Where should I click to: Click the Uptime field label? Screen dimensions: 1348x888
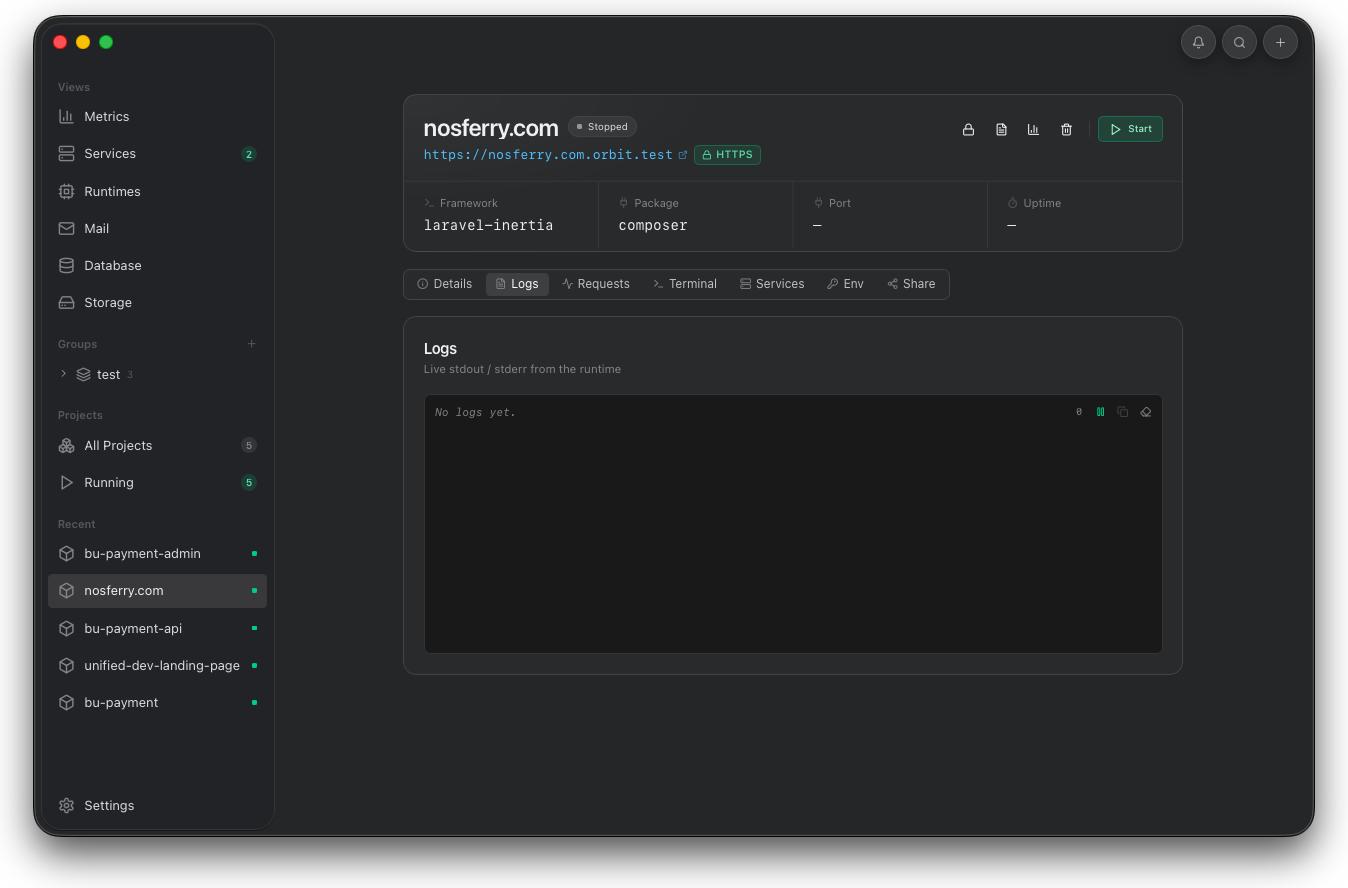coord(1042,203)
